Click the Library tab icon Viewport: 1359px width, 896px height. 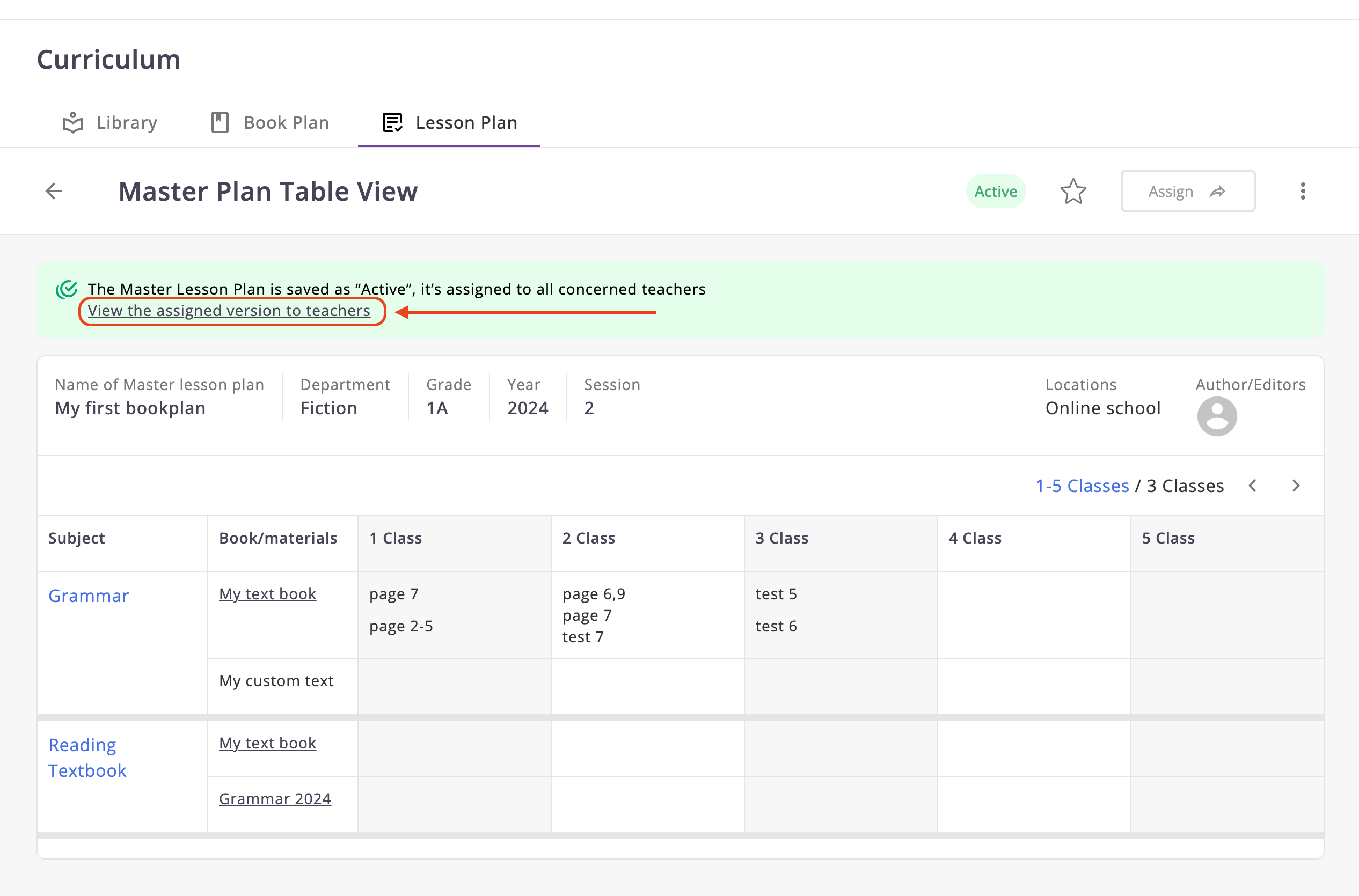tap(73, 122)
